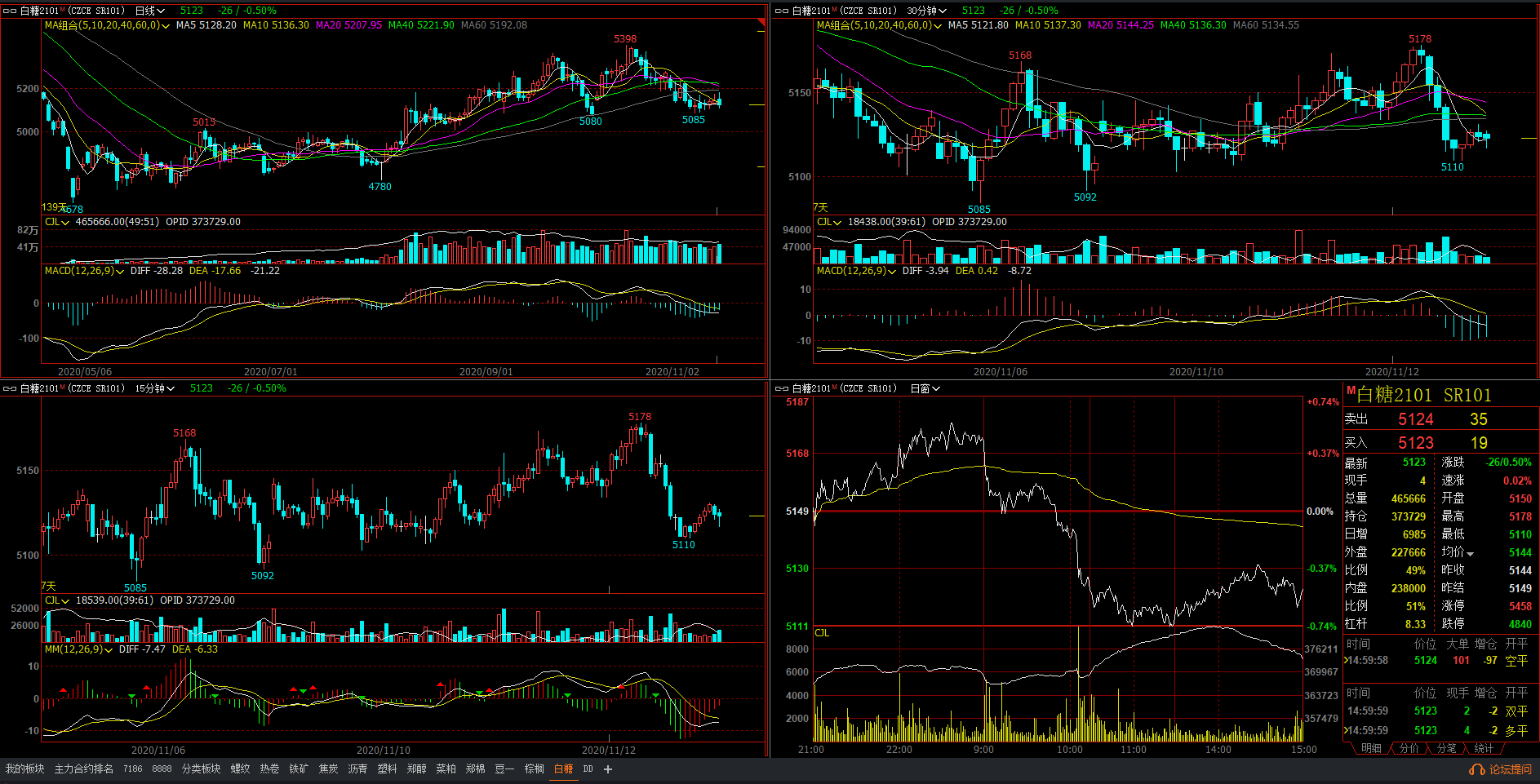Open the MACD(12,26,9) dropdown on the daily chart
The width and height of the screenshot is (1540, 784).
click(84, 271)
